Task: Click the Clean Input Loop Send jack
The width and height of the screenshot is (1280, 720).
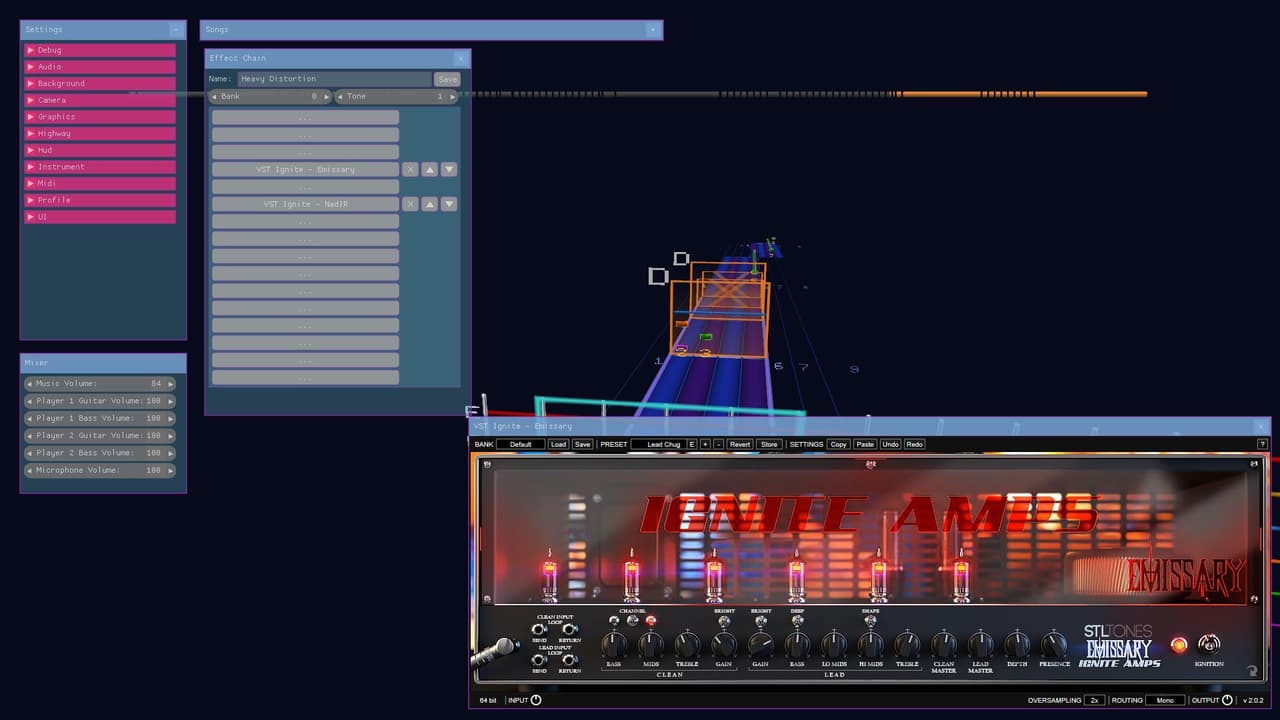Action: (x=539, y=630)
